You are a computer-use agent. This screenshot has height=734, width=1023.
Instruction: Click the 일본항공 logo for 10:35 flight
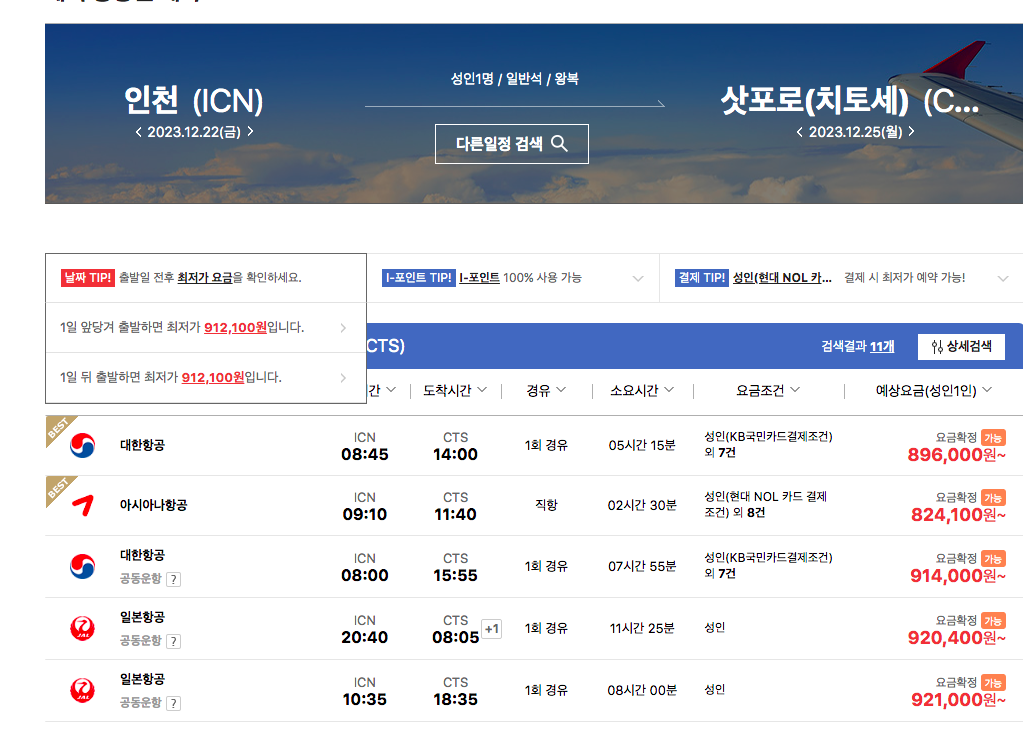coord(83,690)
